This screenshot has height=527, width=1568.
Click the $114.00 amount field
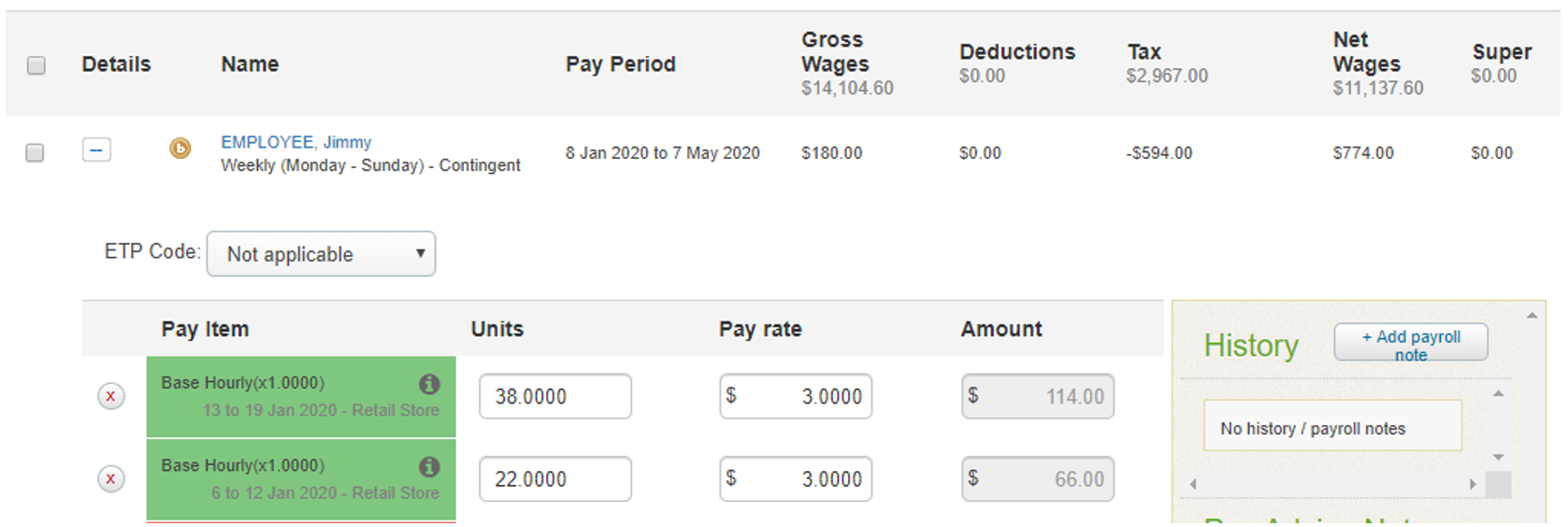[x=1038, y=396]
